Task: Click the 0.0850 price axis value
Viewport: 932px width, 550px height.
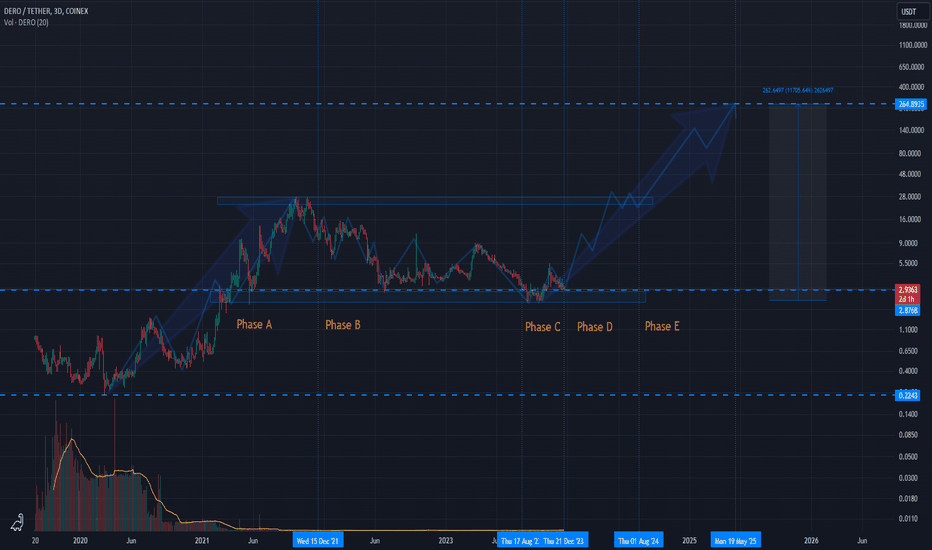Action: [909, 435]
